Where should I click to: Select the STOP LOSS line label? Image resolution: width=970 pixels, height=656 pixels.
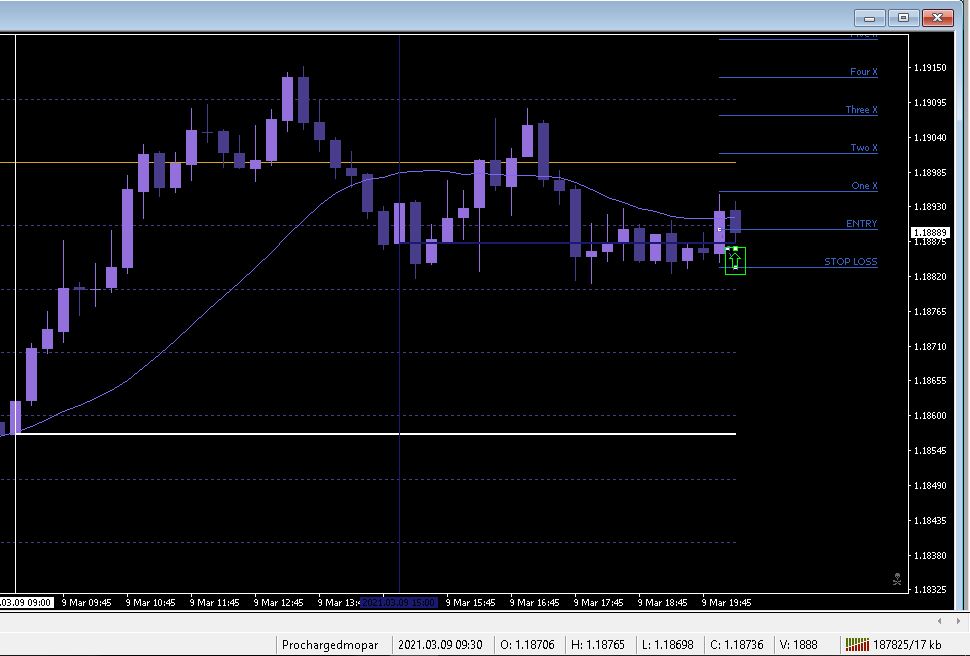[x=849, y=261]
